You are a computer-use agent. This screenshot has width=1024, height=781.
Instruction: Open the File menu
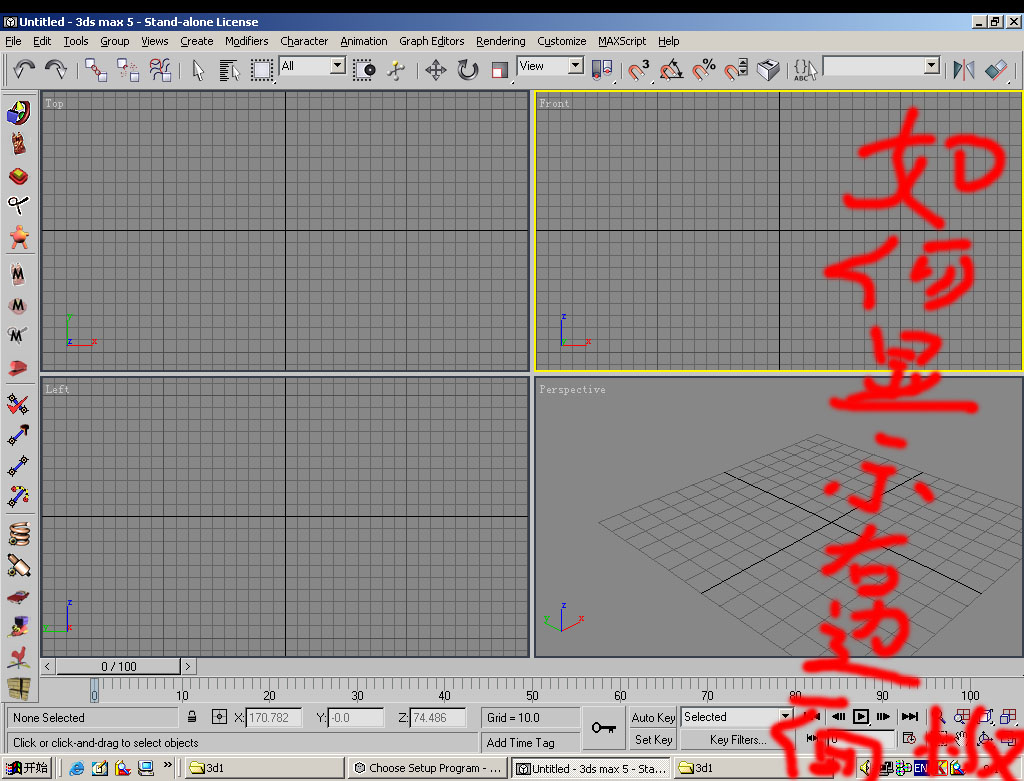13,41
